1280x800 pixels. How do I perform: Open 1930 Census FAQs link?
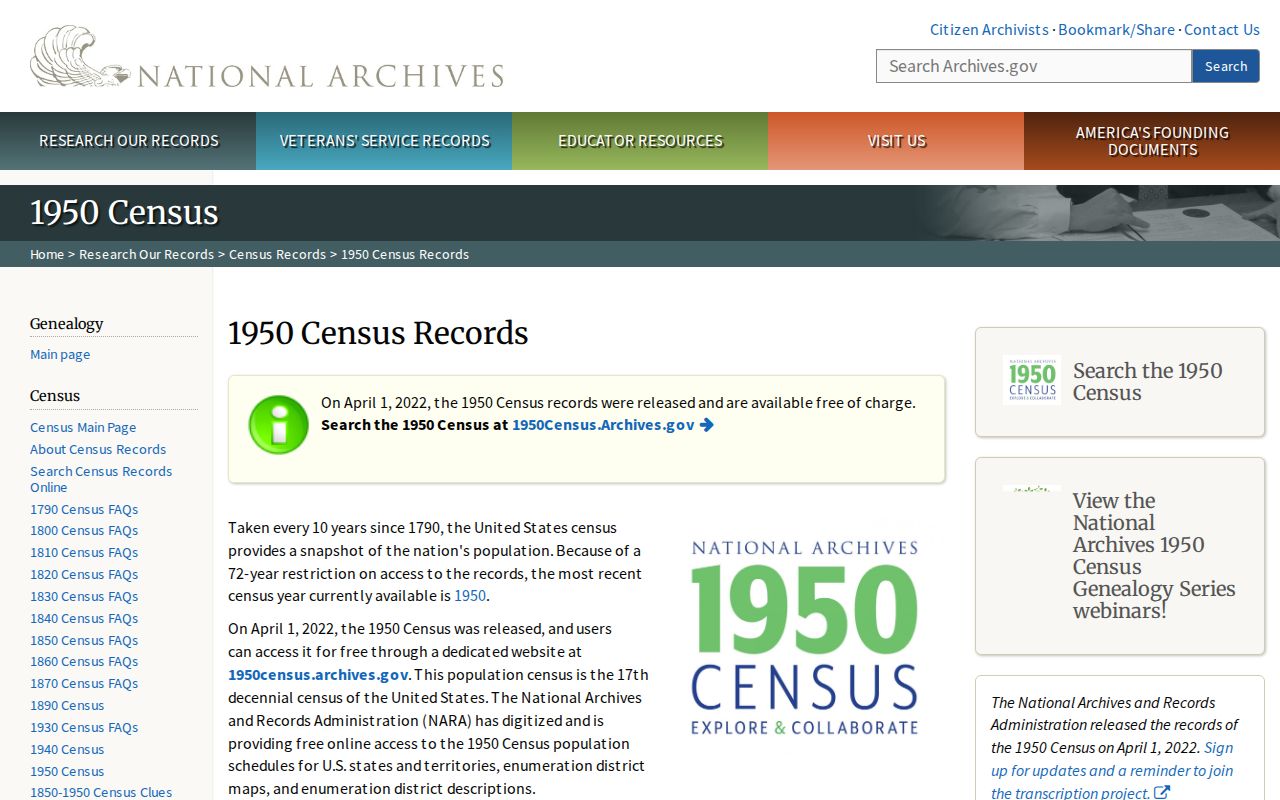84,727
